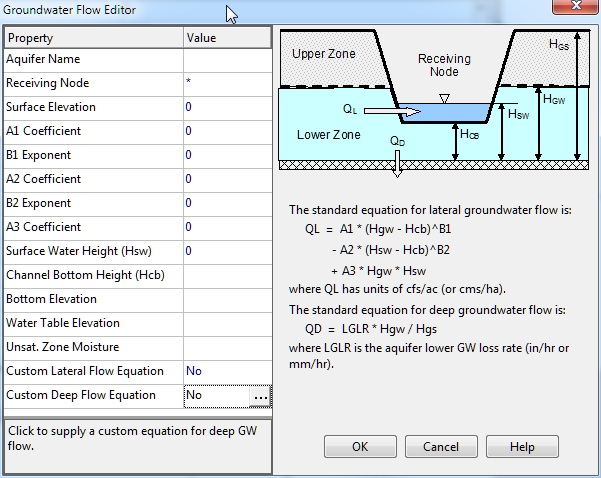
Task: Click the Channel Bottom Height (Hcb) value field
Action: tap(228, 276)
